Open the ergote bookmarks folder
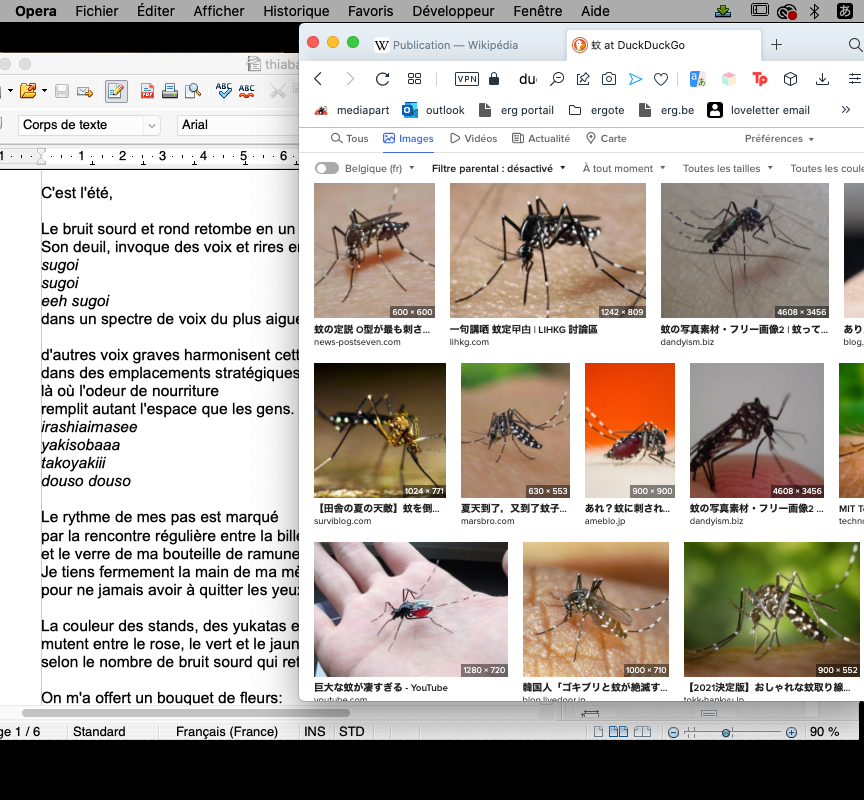Image resolution: width=864 pixels, height=800 pixels. 597,110
